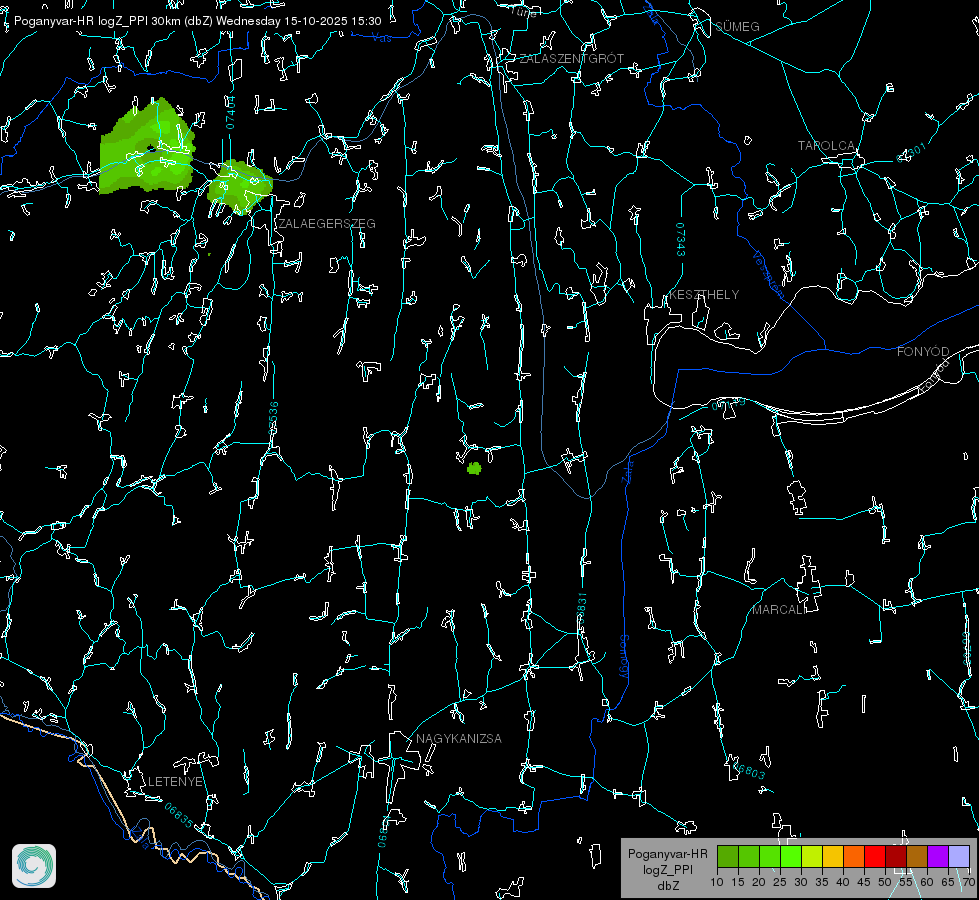The height and width of the screenshot is (900, 979).
Task: Click the blue Somogy county label
Action: click(x=624, y=657)
